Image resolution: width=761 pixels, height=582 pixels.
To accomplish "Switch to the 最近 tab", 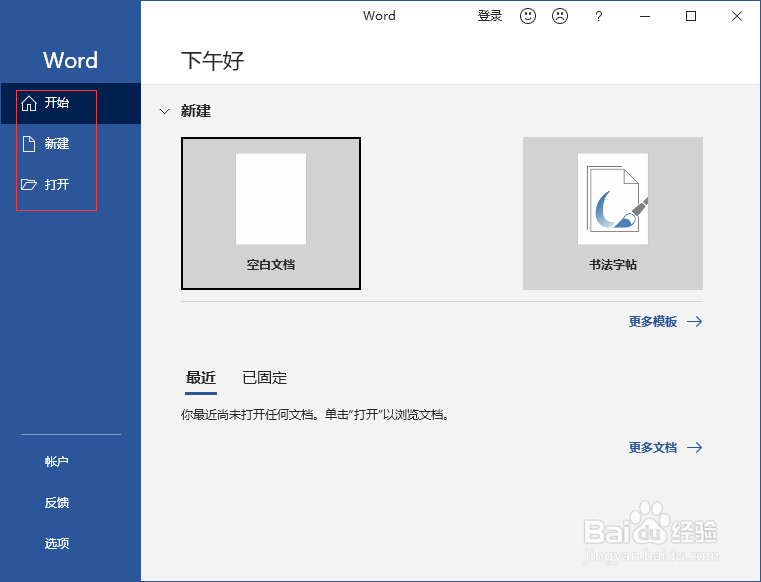I will click(200, 378).
